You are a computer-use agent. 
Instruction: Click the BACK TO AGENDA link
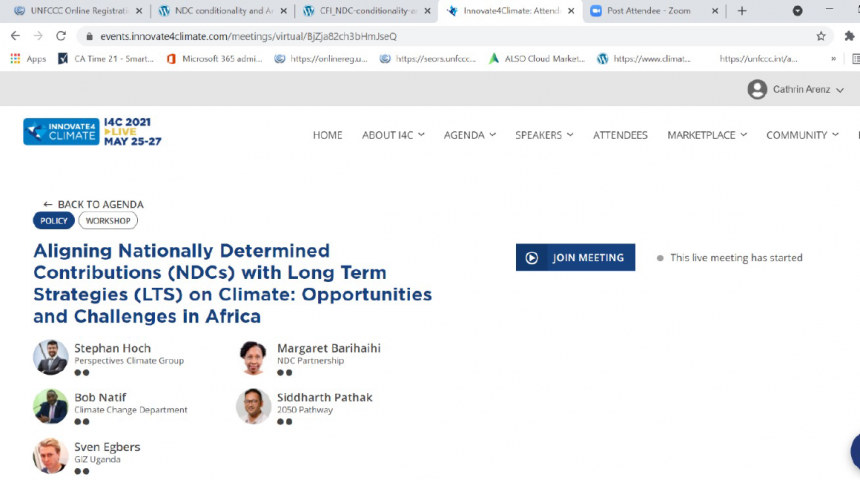click(93, 204)
